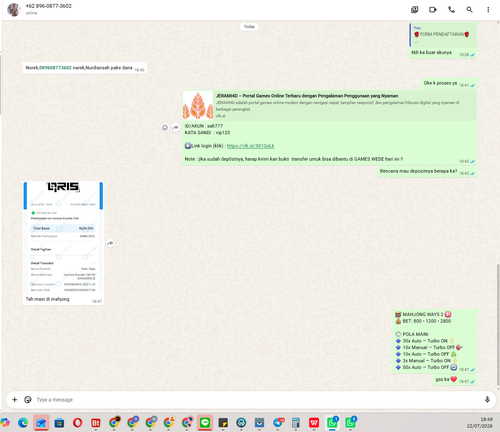Open the JERAMI4D link preview card
Viewport: 500px width, 432px height.
tap(329, 105)
